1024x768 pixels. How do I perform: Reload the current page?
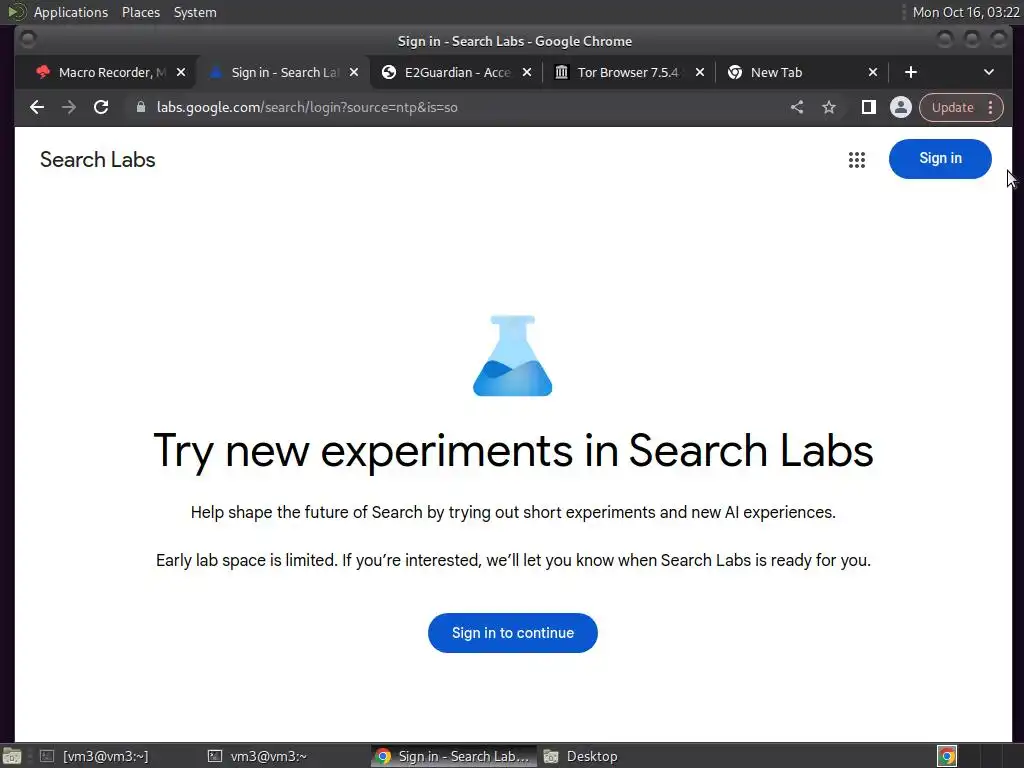coord(101,107)
